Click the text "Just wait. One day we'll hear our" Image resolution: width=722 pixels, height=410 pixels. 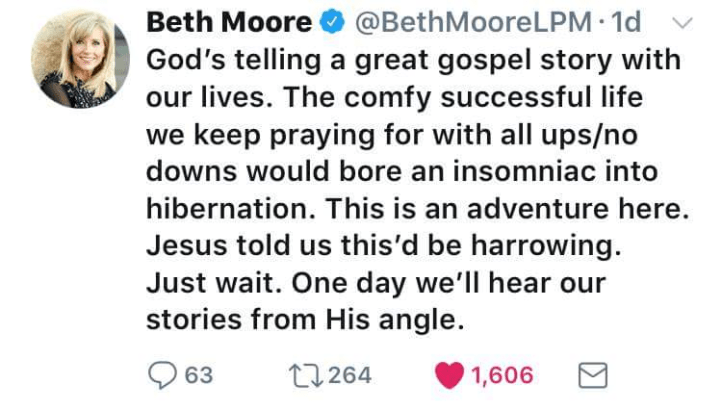click(376, 283)
